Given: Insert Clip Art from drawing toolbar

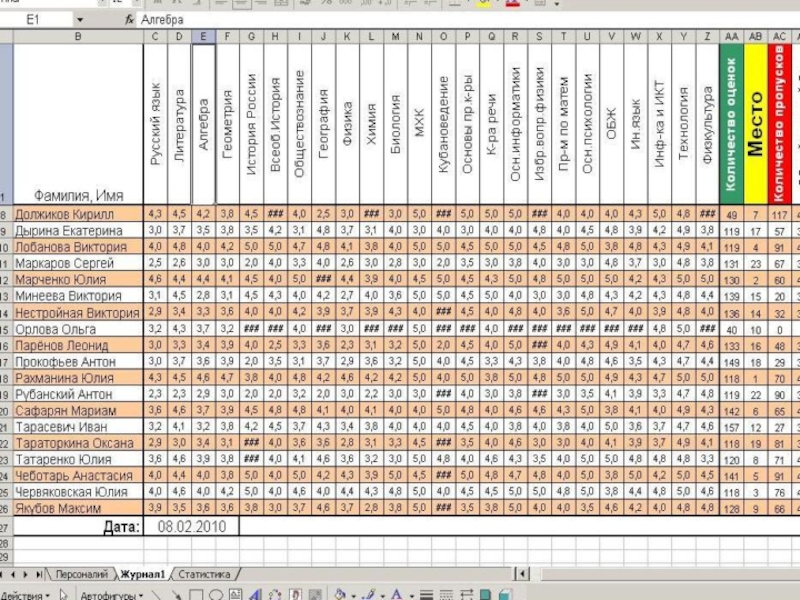Looking at the screenshot, I should (x=295, y=595).
